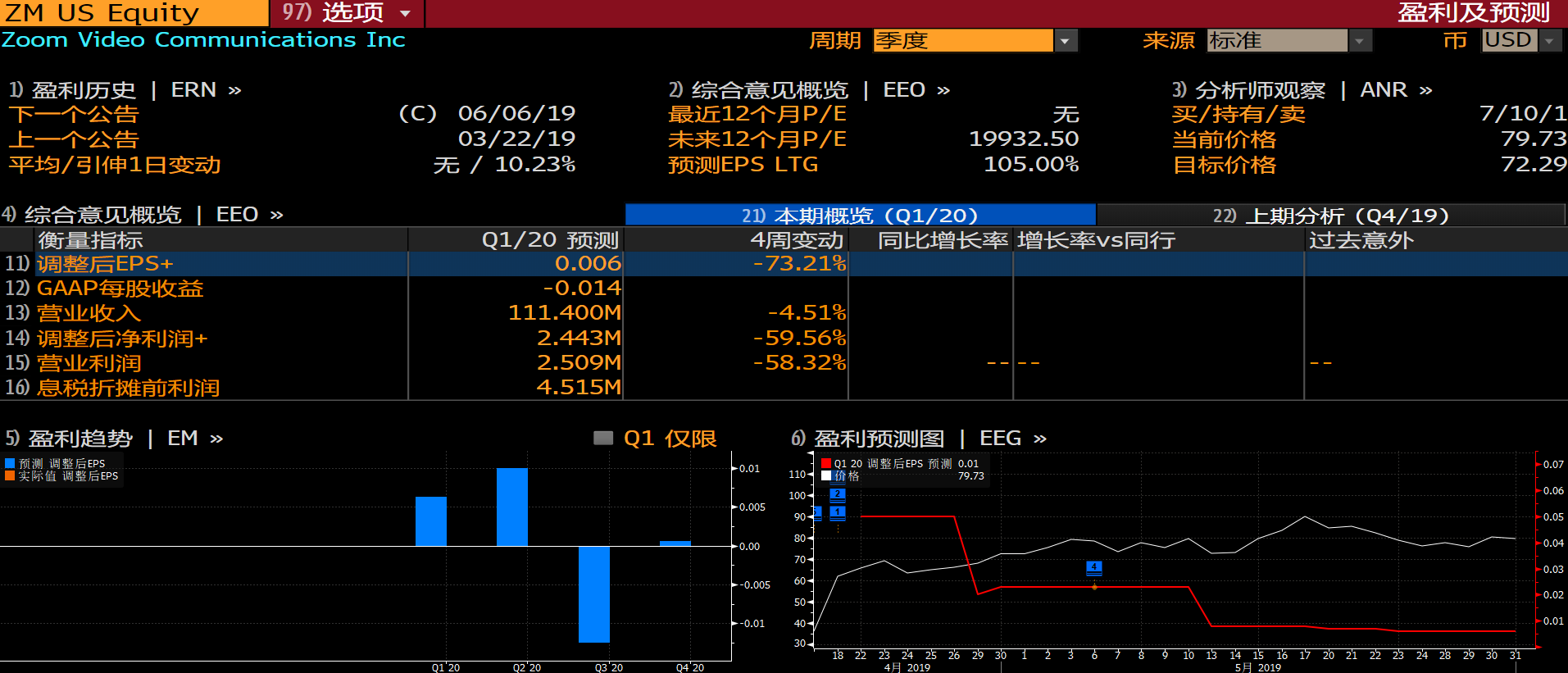Open 2) 综合意见概览 consensus overview heading

[x=758, y=89]
